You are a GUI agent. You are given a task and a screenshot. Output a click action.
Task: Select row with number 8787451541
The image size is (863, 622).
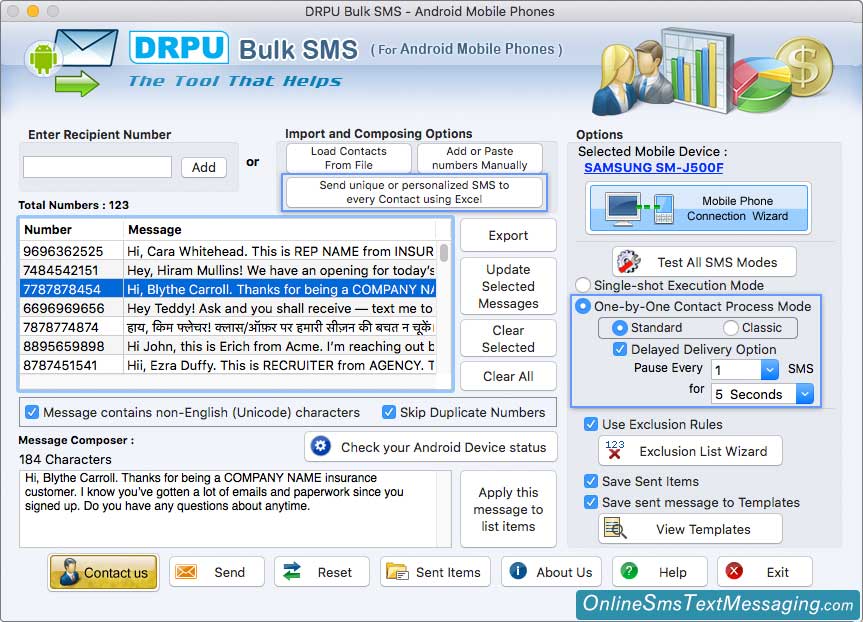coord(228,365)
